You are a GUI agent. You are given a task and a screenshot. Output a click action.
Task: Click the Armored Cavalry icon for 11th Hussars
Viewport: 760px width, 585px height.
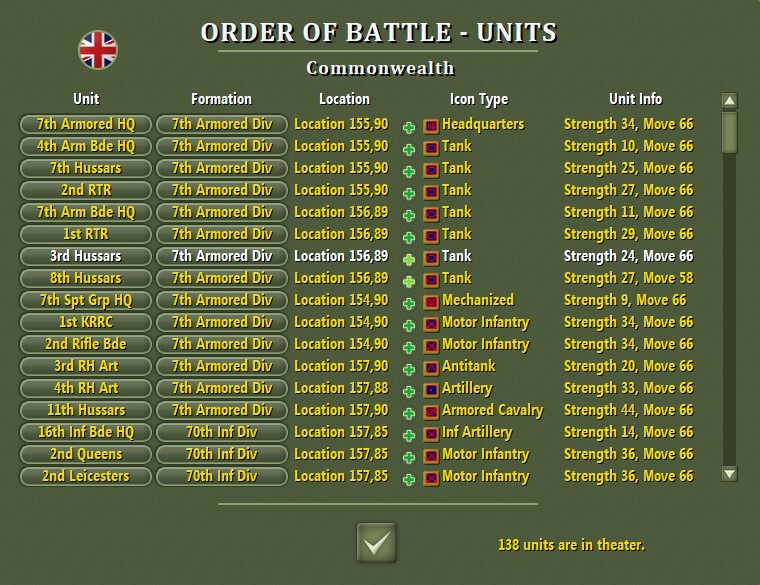click(x=431, y=412)
